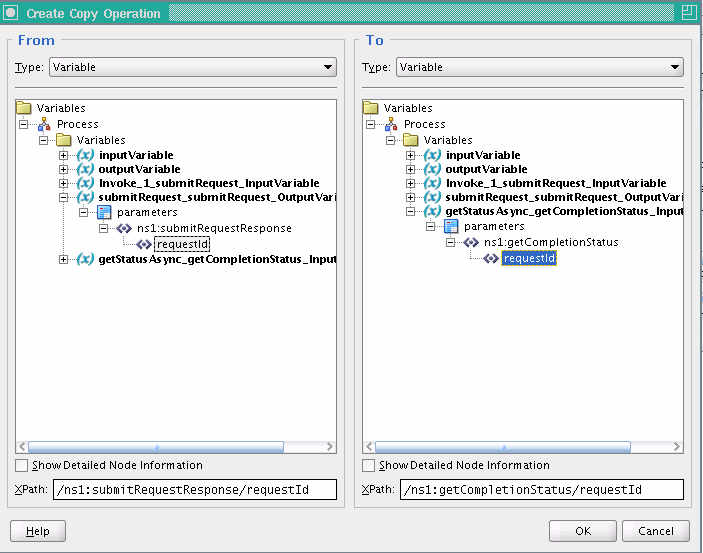Click outputVariable's variable icon in From tree
Screen dimensions: 703x553
[x=85, y=169]
